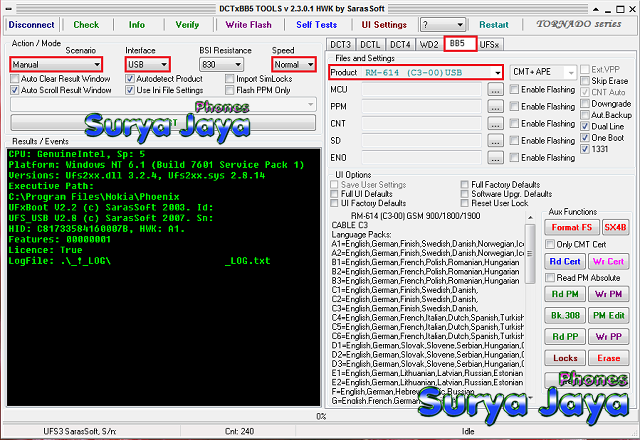The width and height of the screenshot is (640, 440).
Task: Click the MCU file path field
Action: point(421,89)
